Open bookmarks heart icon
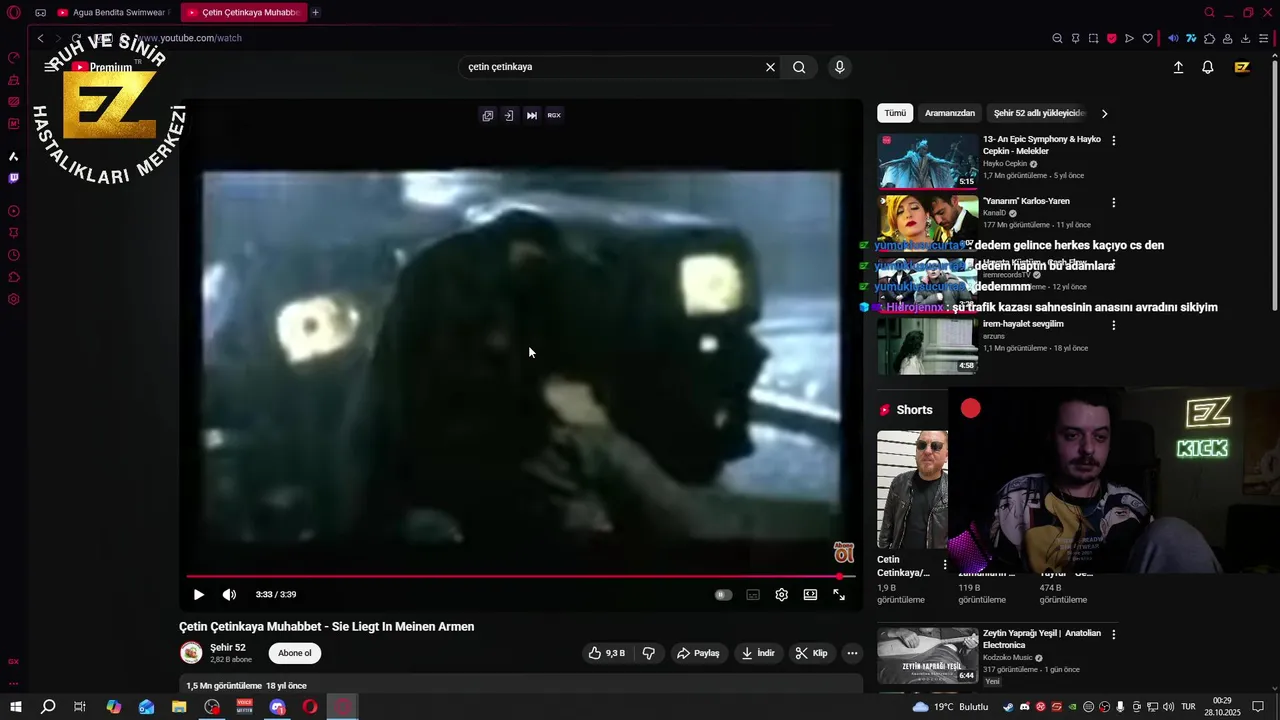The width and height of the screenshot is (1280, 720). tap(1147, 38)
